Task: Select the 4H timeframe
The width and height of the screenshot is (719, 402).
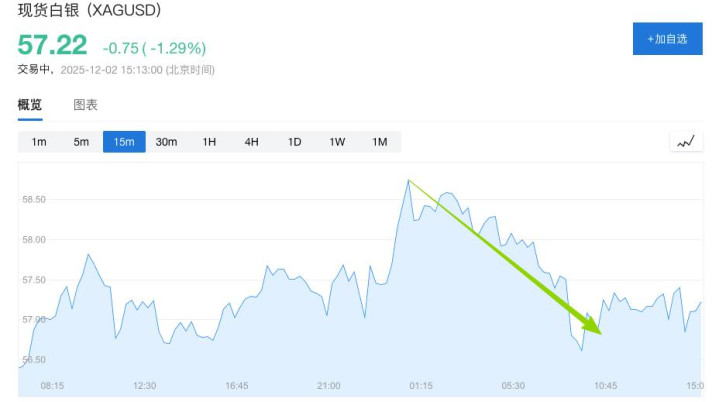Action: click(x=251, y=142)
